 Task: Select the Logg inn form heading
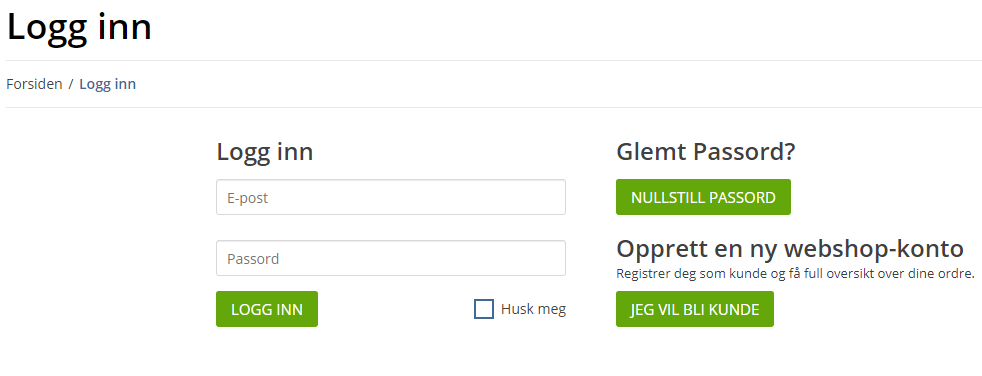click(x=265, y=153)
